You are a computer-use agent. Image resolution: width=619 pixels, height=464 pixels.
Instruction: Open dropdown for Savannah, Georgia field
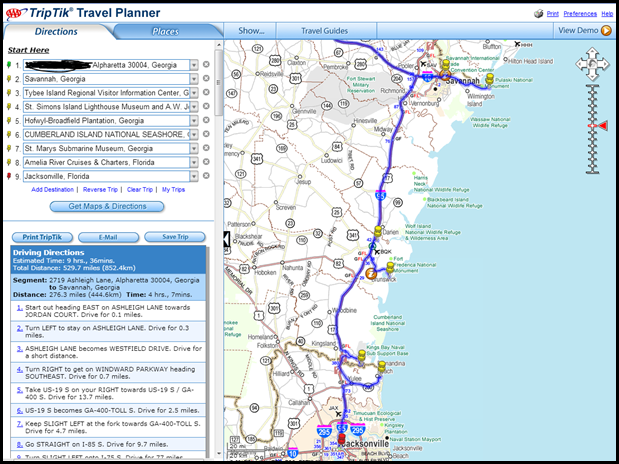tap(194, 79)
